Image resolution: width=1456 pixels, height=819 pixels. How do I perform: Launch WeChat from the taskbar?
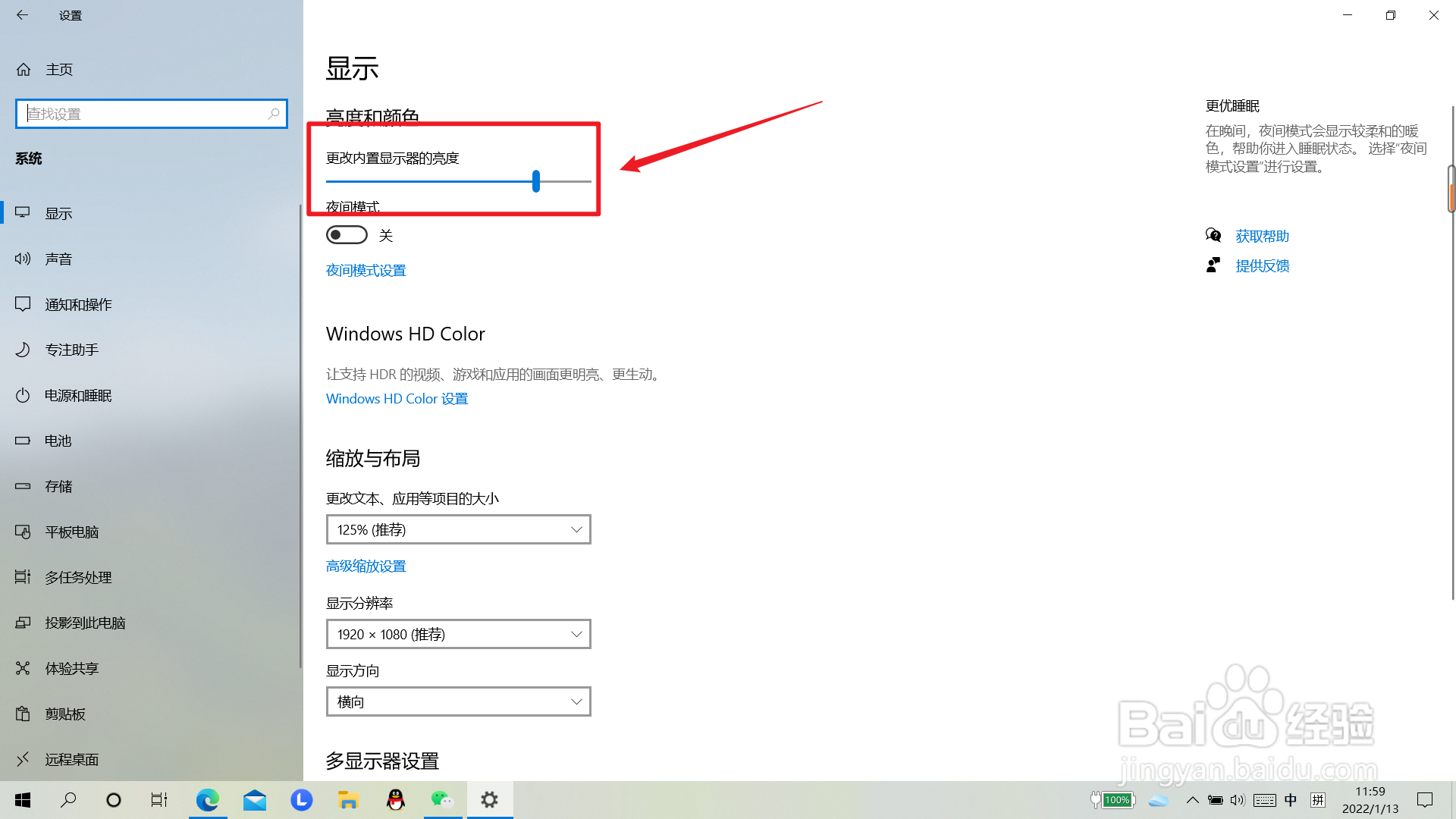click(443, 799)
